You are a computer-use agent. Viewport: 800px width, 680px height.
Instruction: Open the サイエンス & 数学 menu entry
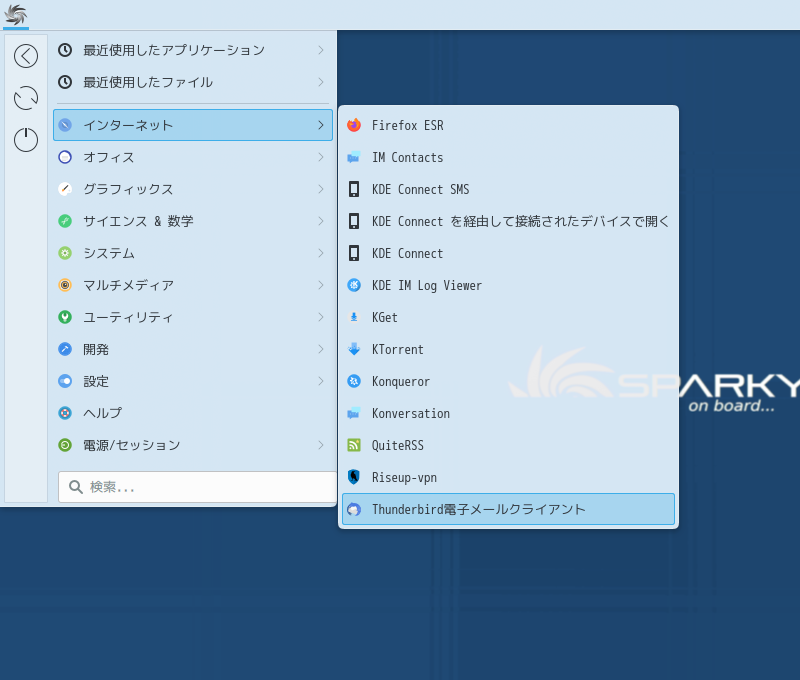193,221
